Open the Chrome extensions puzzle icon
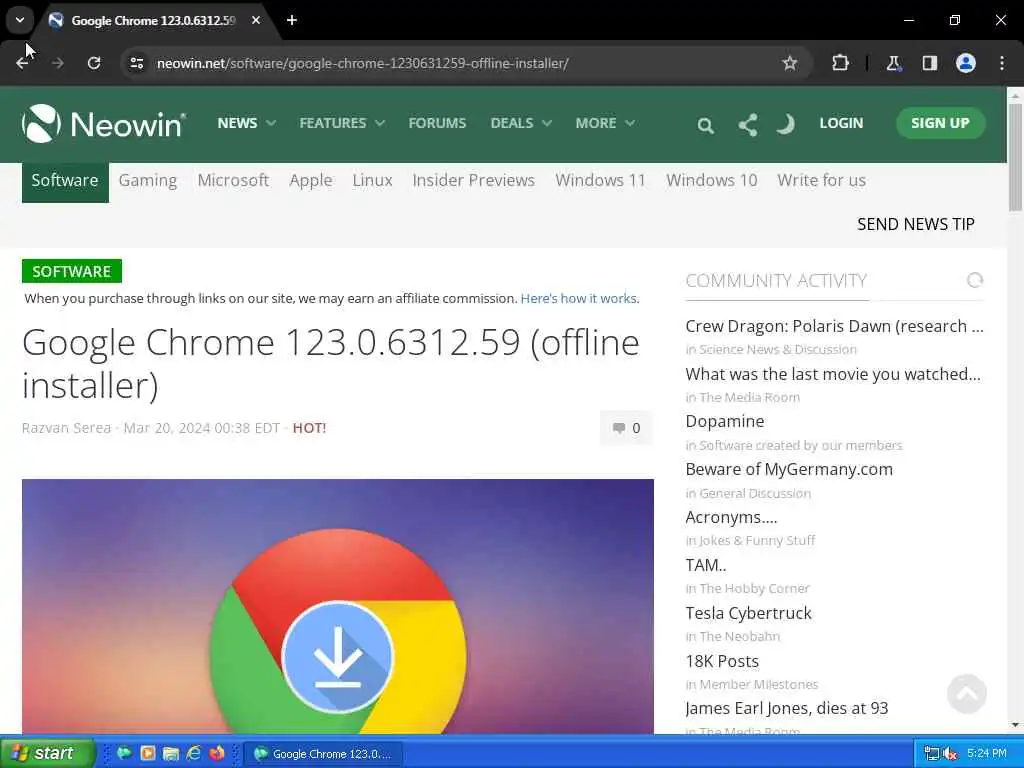This screenshot has height=768, width=1024. pos(840,63)
